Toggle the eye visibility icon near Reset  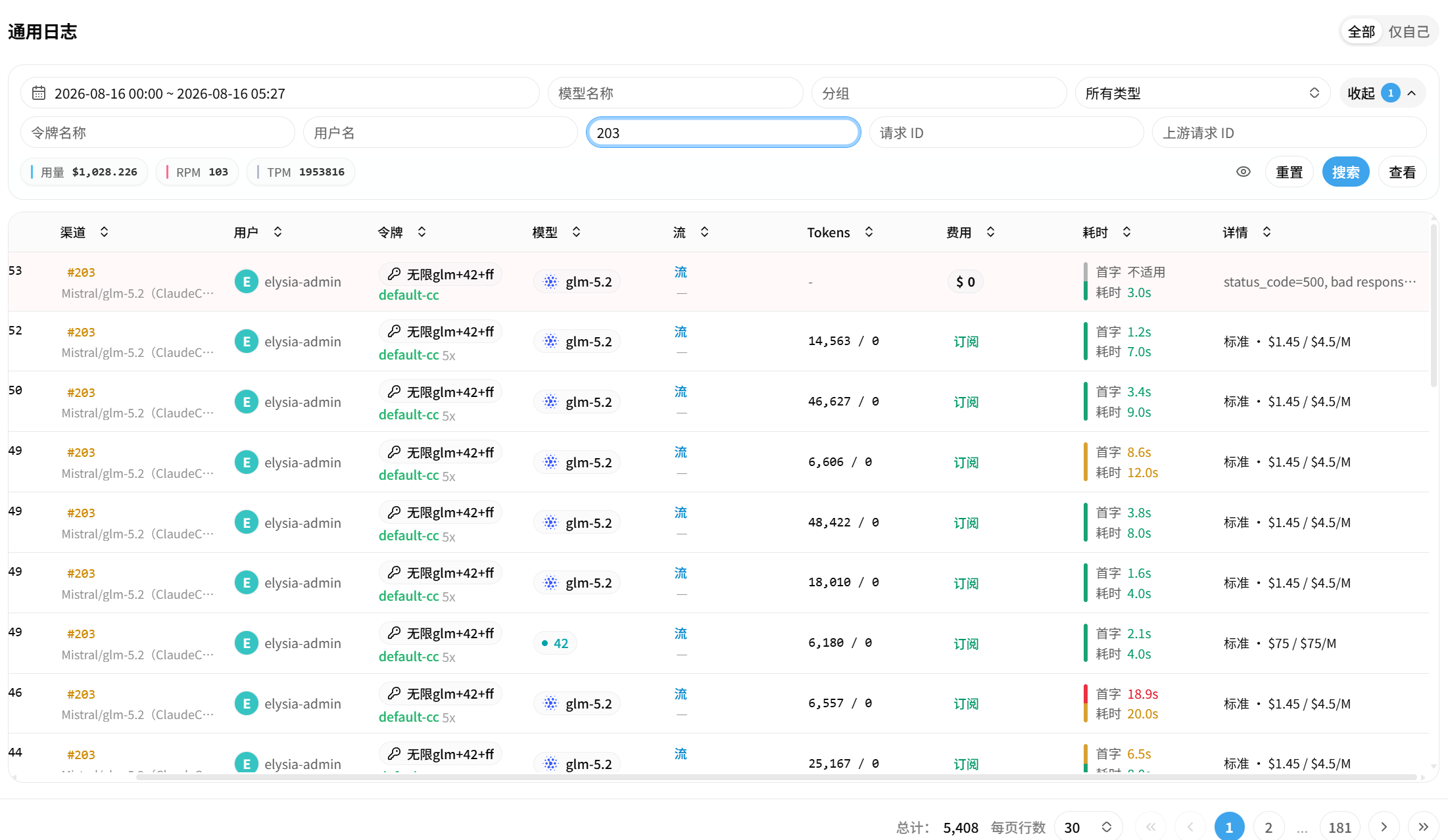click(x=1243, y=172)
